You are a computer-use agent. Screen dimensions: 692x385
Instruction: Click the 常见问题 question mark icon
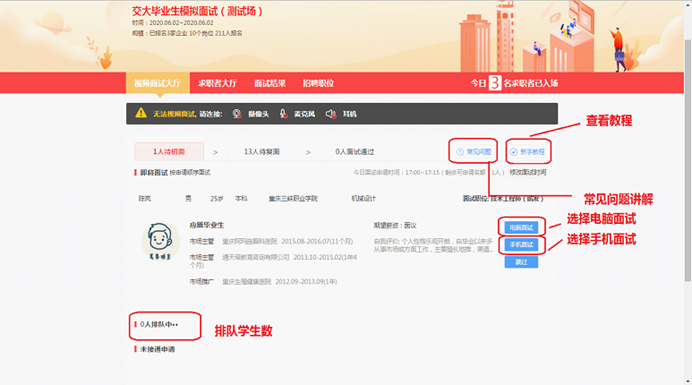coord(460,152)
